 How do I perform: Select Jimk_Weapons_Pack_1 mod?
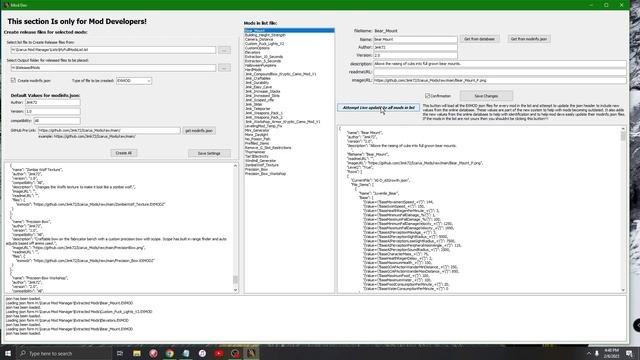pos(289,113)
